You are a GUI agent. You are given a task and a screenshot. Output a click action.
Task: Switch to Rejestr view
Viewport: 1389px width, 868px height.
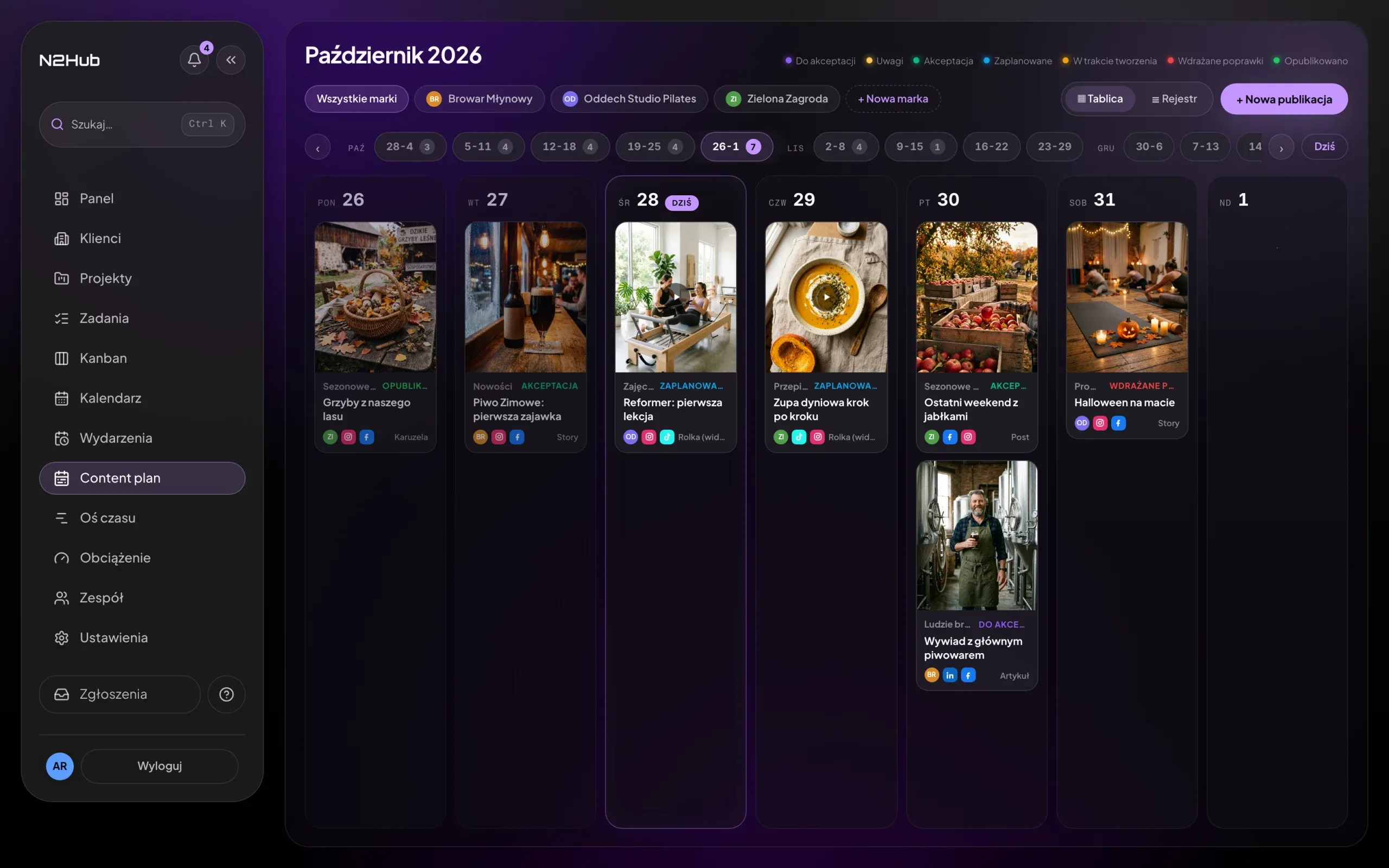coord(1174,99)
